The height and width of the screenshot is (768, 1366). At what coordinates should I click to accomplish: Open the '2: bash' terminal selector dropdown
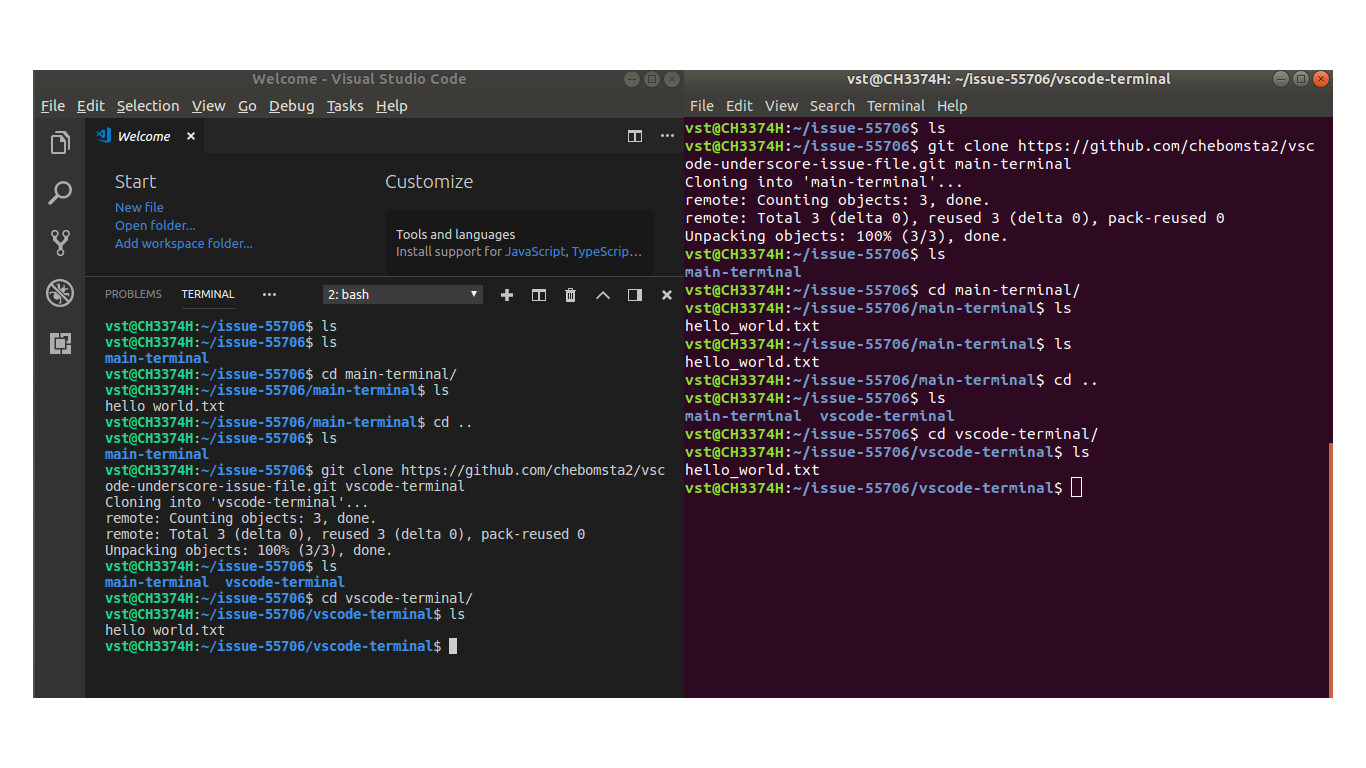[x=402, y=294]
